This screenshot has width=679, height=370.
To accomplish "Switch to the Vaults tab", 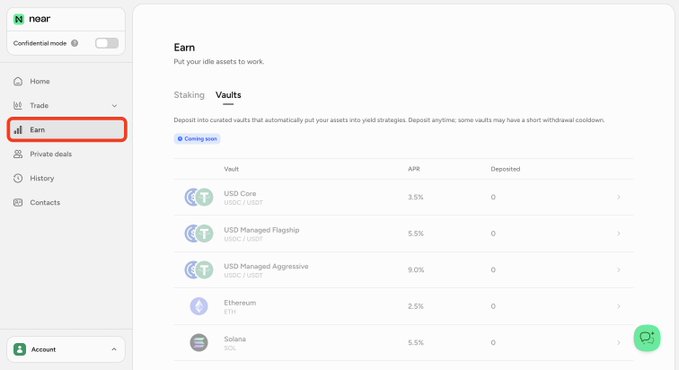I will click(228, 95).
